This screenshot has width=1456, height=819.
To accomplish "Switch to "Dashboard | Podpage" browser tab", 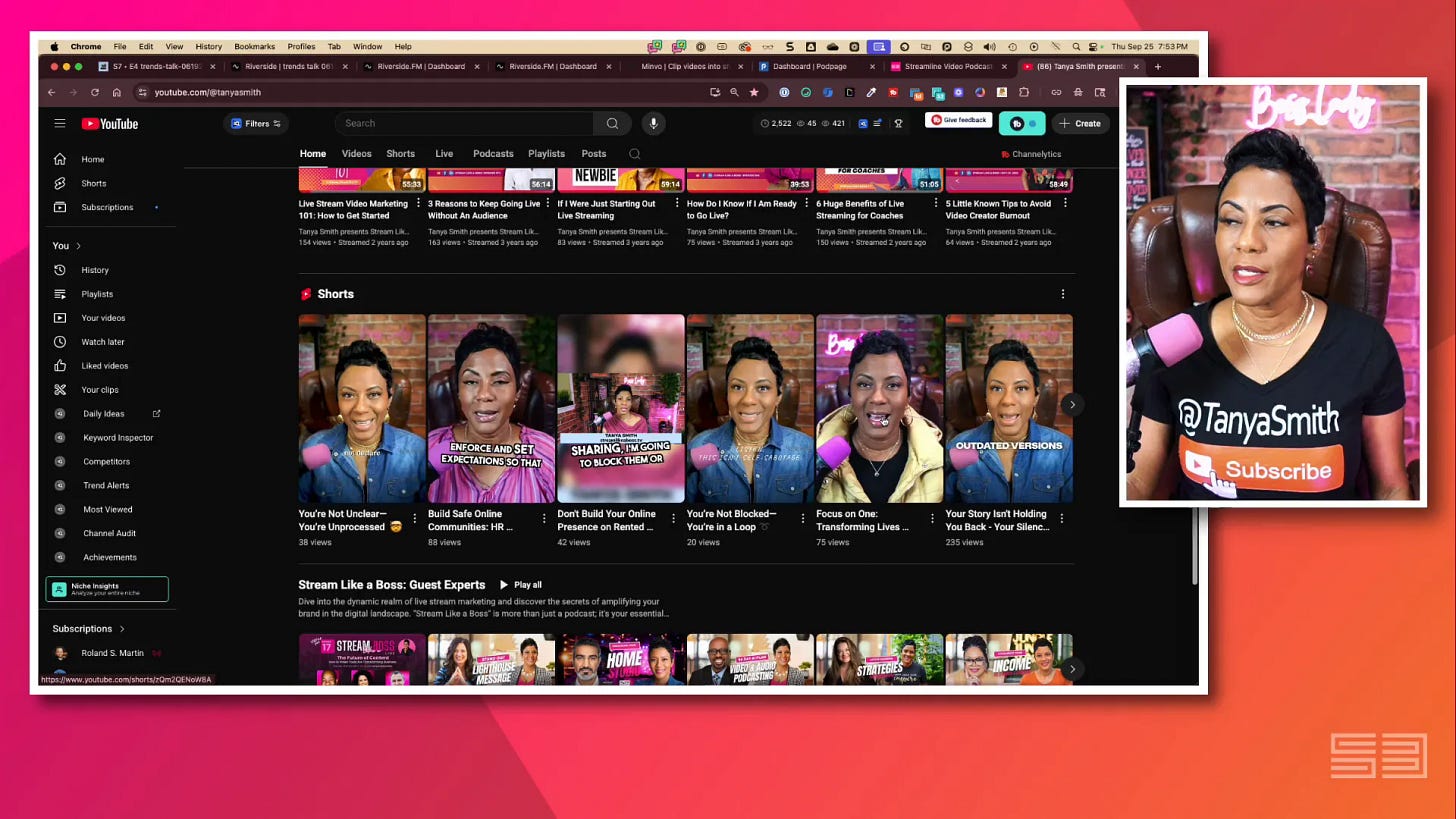I will pos(815,67).
